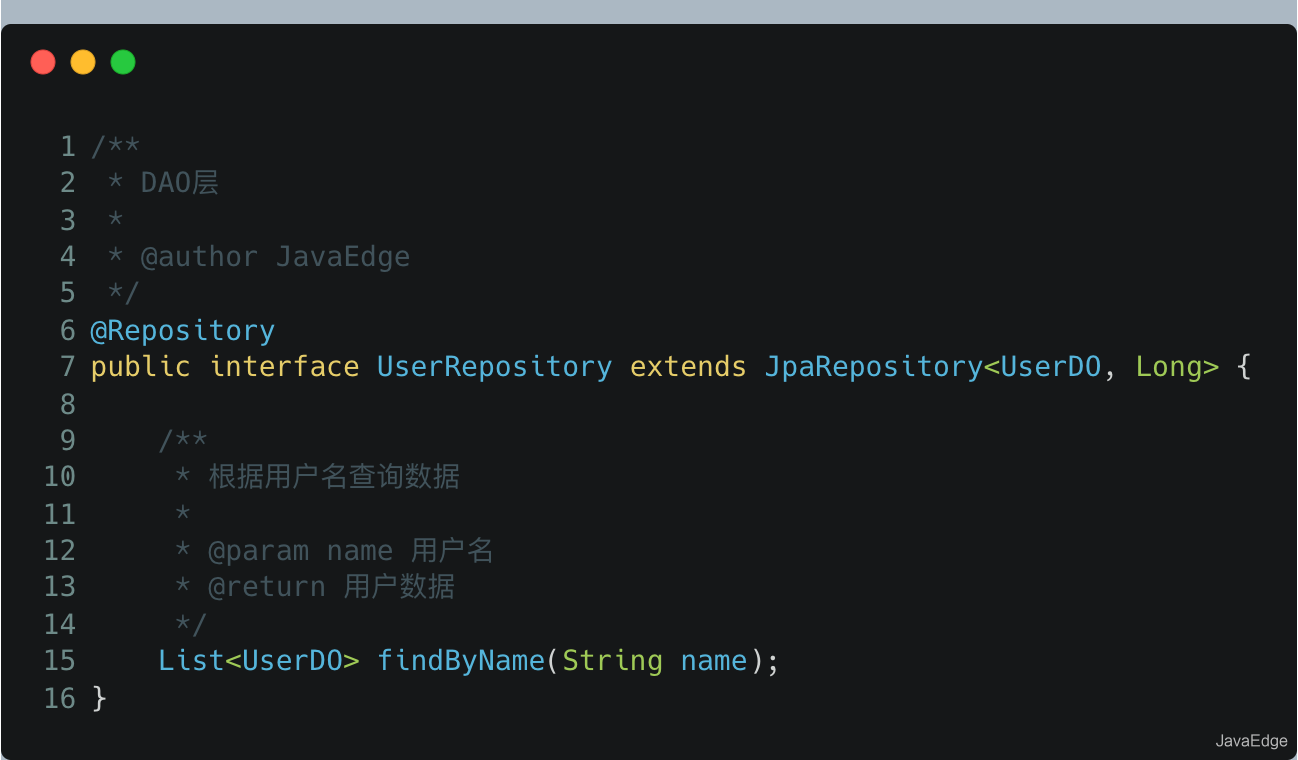Click the 'extends' keyword
The height and width of the screenshot is (760, 1298).
pyautogui.click(x=688, y=367)
